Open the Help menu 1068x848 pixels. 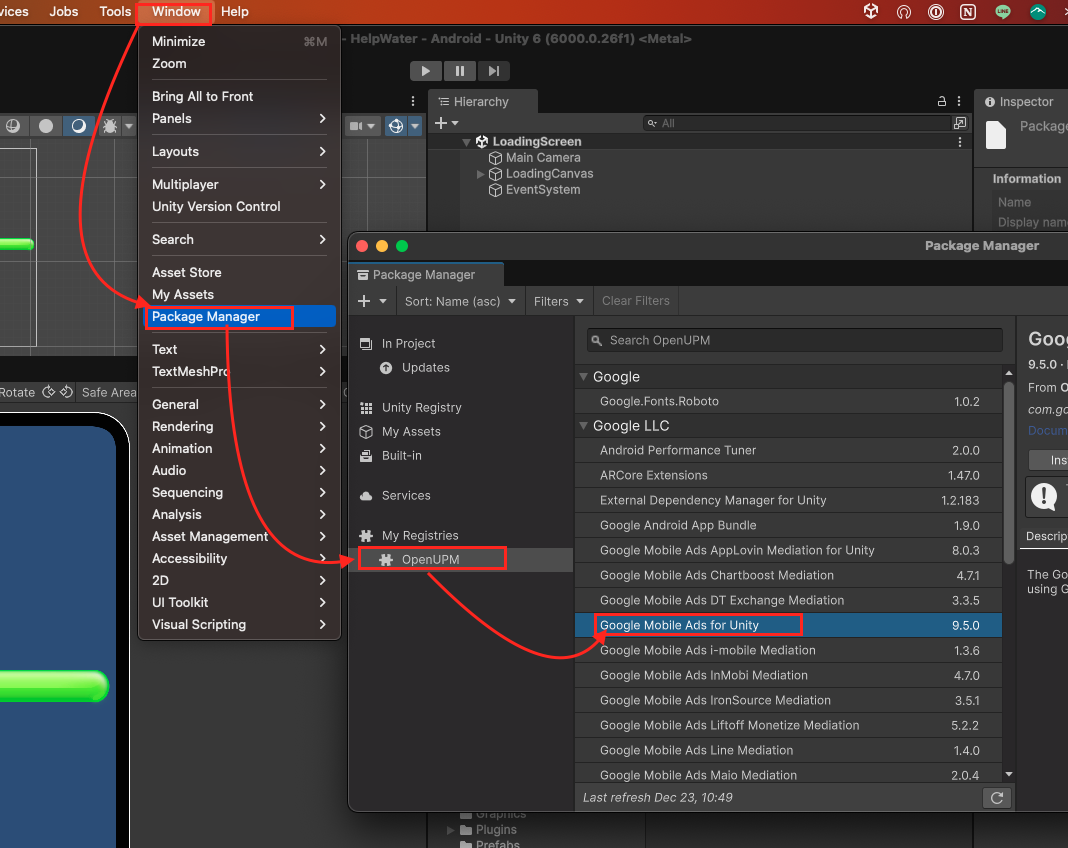tap(235, 12)
